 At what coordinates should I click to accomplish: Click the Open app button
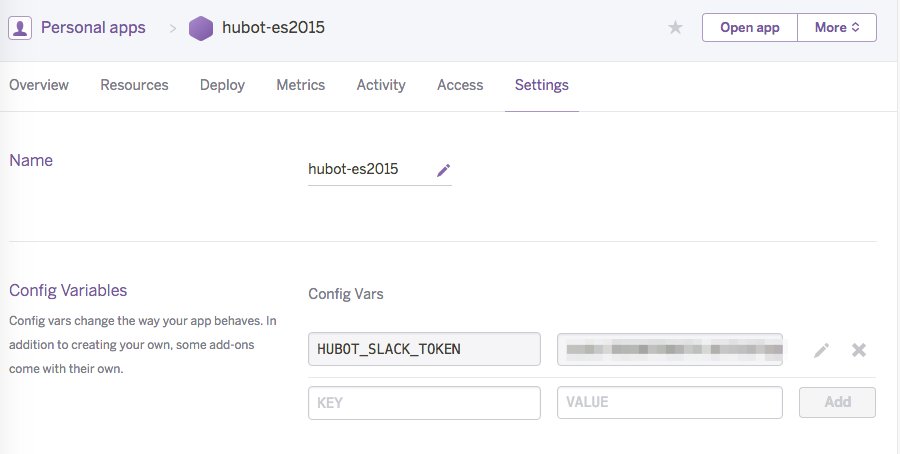[x=750, y=28]
